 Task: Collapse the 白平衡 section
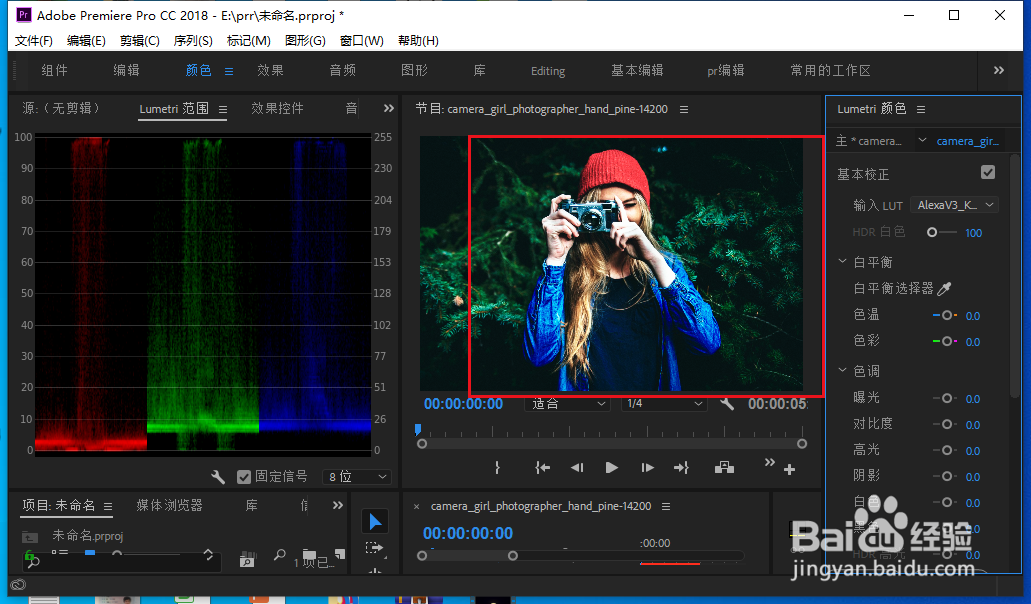tap(842, 262)
